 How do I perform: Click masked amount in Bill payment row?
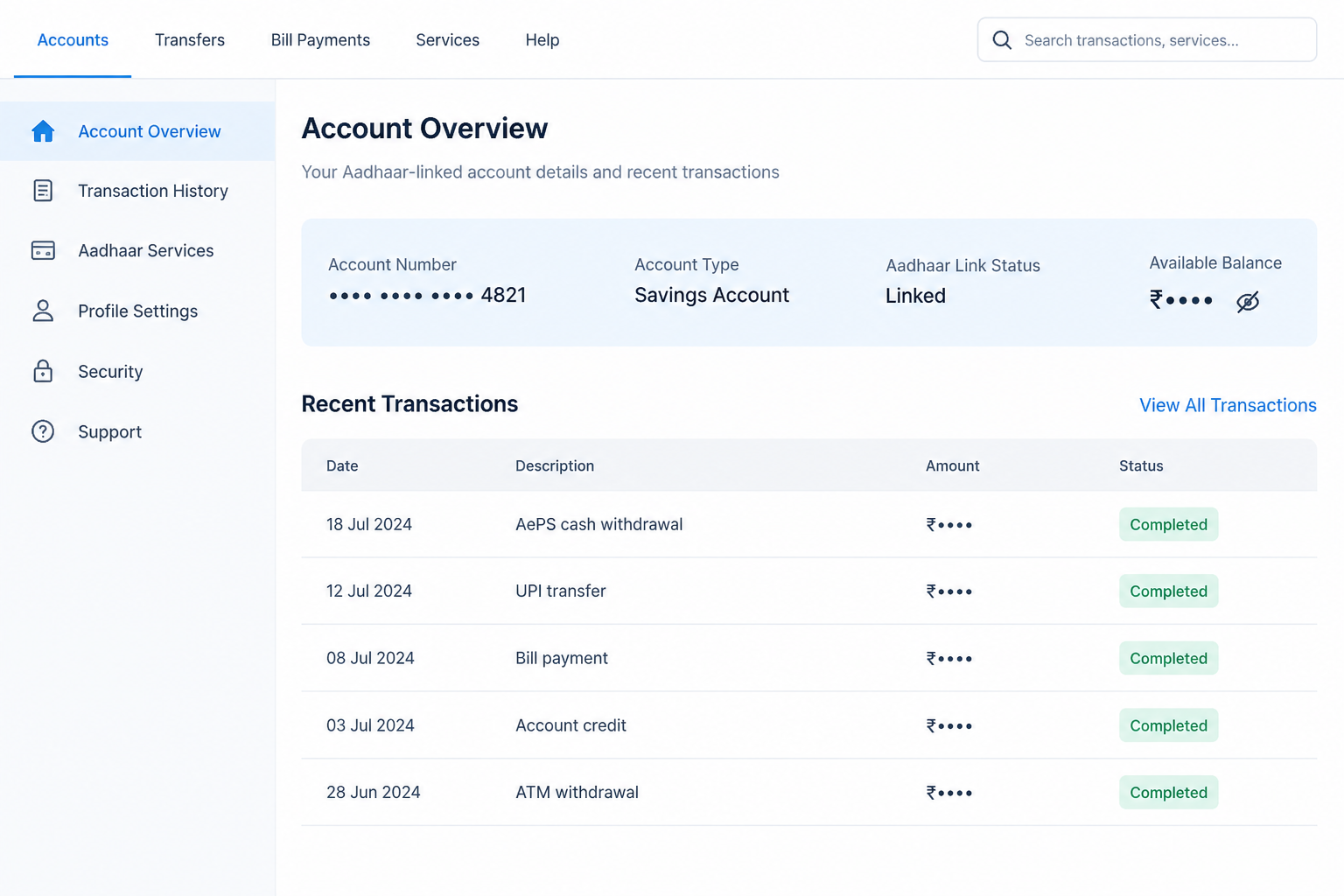(x=949, y=659)
